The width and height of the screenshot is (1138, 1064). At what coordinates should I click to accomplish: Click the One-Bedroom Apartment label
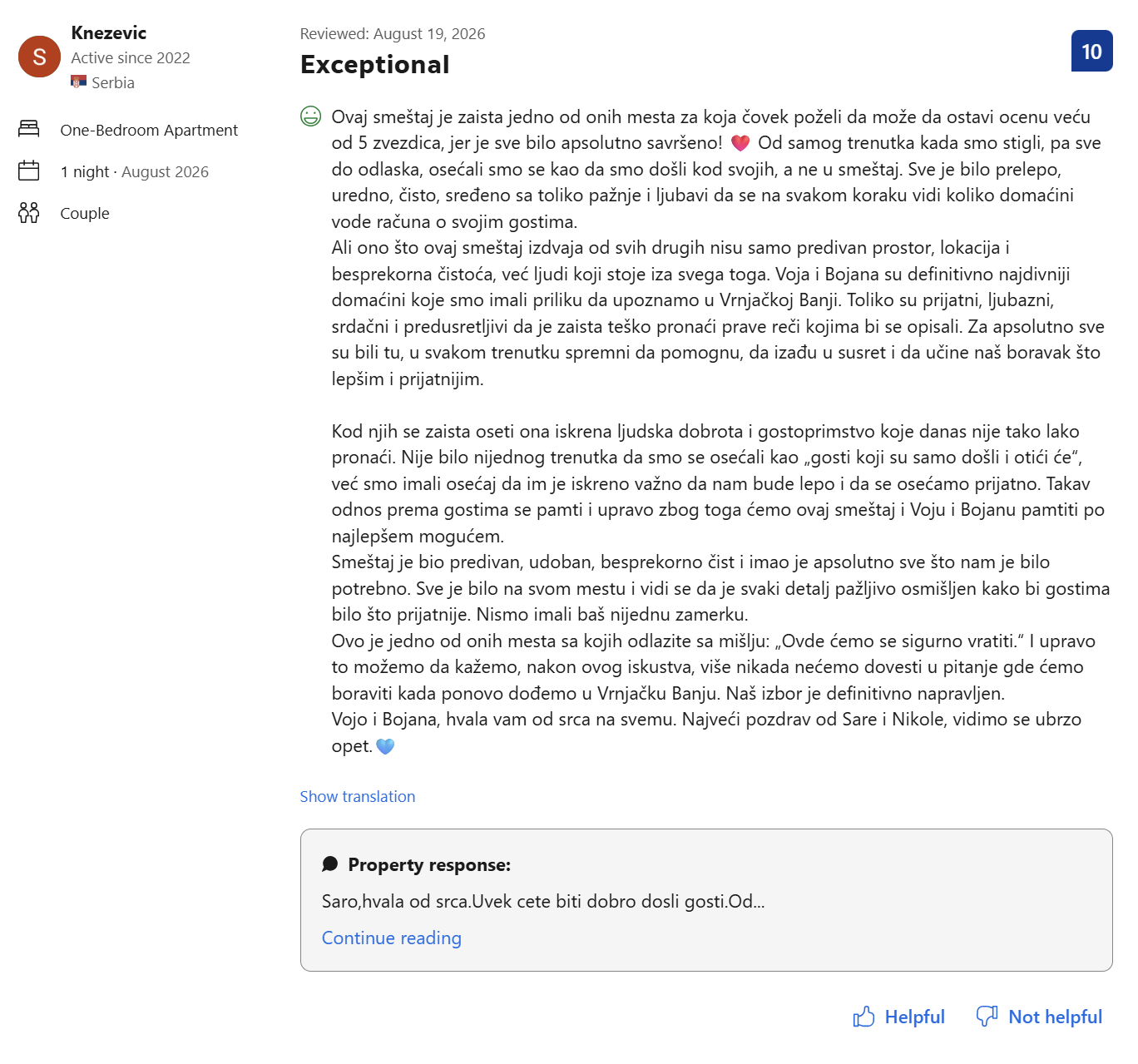click(149, 130)
